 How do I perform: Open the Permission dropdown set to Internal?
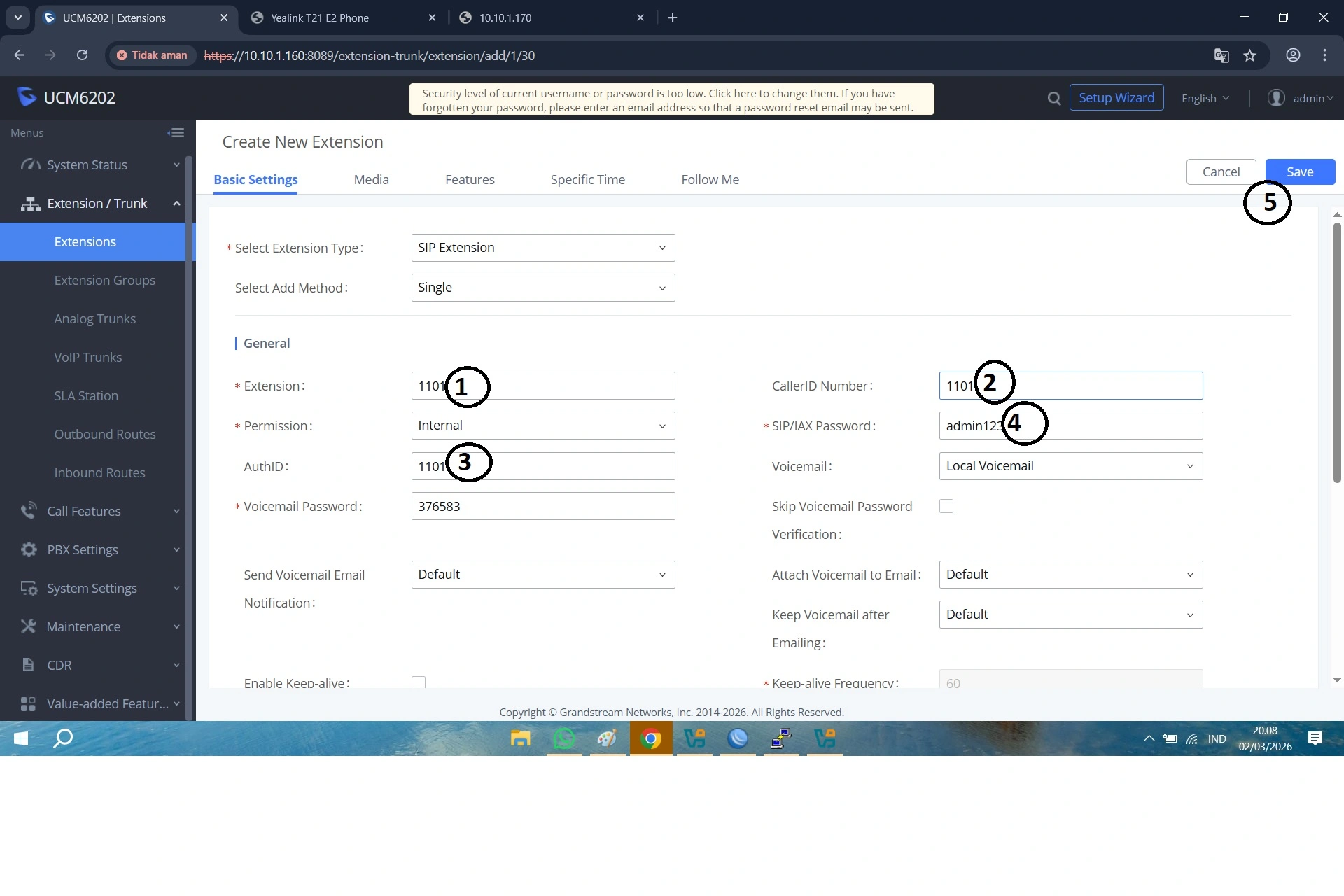542,426
